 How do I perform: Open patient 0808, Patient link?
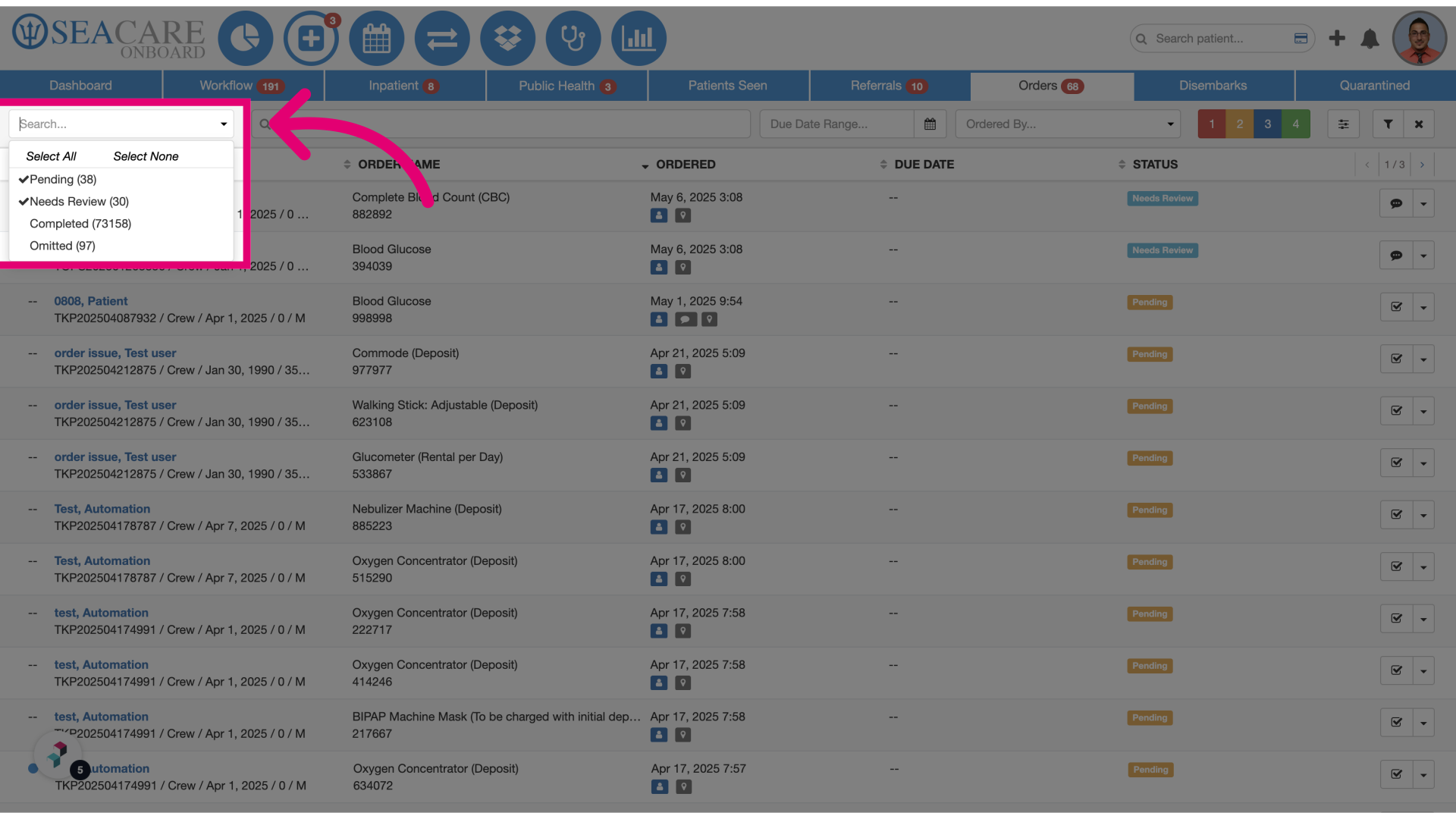click(x=91, y=301)
